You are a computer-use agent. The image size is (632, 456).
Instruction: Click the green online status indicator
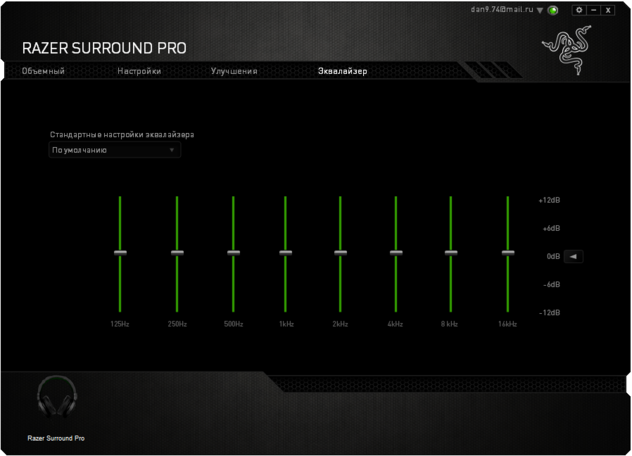click(x=553, y=10)
